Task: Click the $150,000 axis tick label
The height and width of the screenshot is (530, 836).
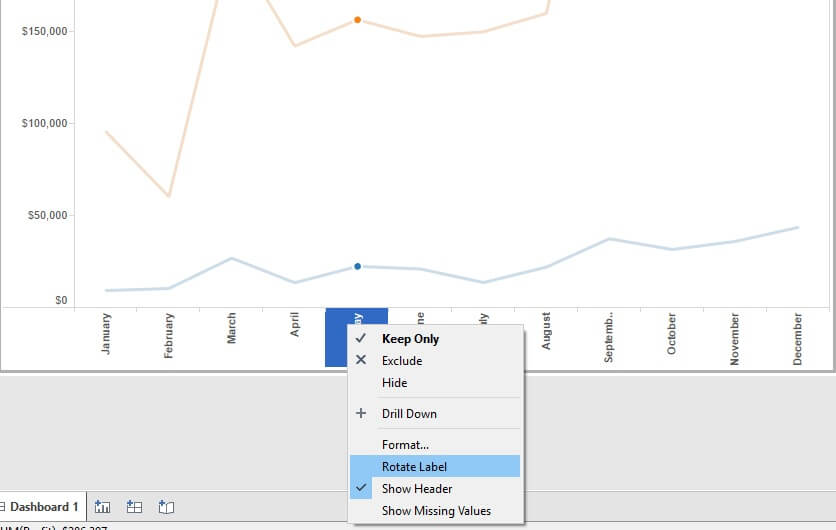Action: coord(44,31)
